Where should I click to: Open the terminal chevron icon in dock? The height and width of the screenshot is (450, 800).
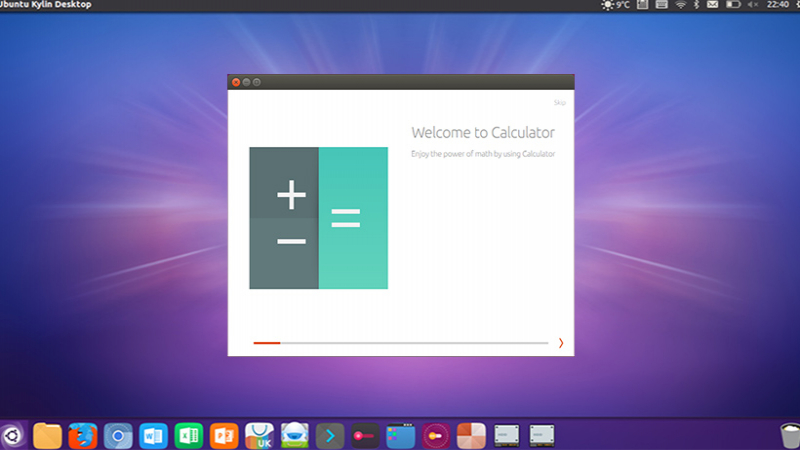coord(330,436)
